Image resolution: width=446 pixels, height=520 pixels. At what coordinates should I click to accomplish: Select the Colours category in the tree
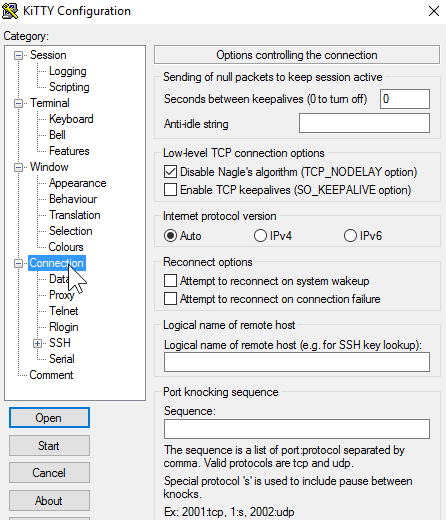coord(66,247)
